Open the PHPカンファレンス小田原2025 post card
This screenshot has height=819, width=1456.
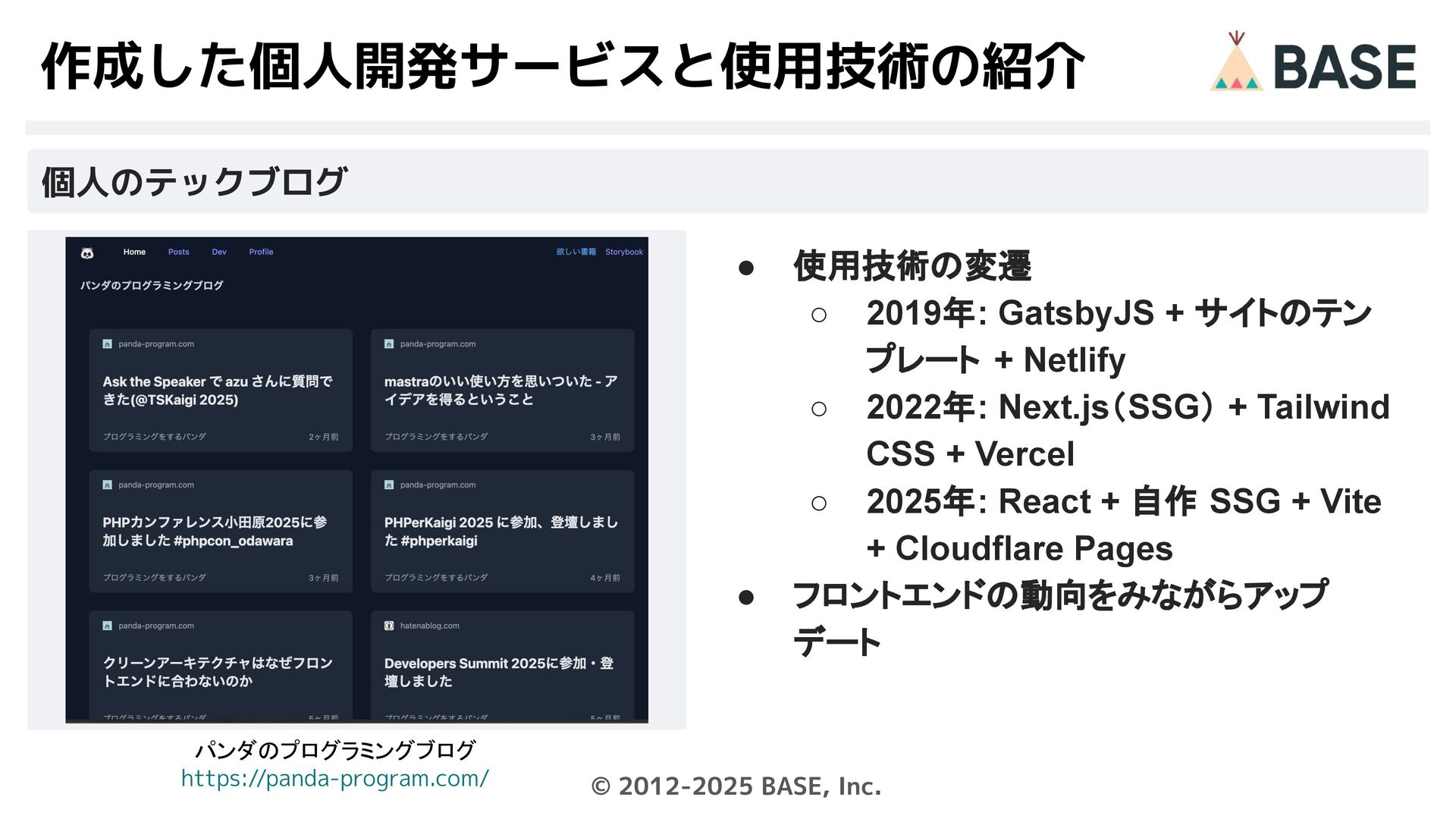pos(221,532)
